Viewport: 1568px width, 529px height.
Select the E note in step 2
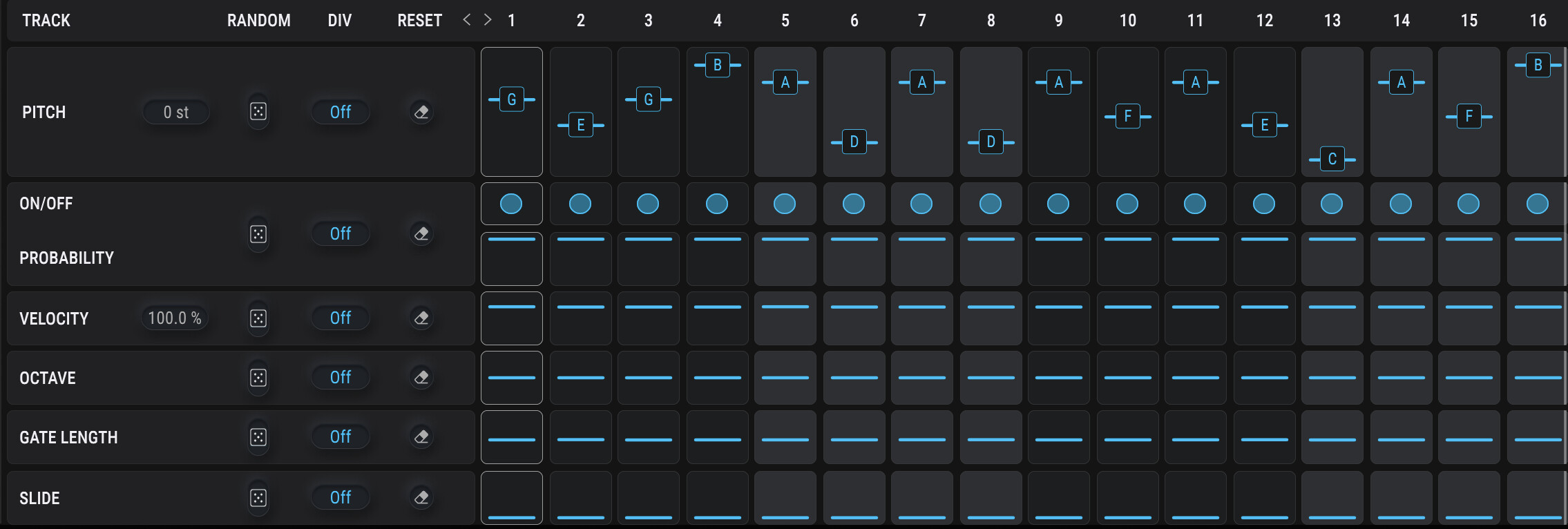581,125
